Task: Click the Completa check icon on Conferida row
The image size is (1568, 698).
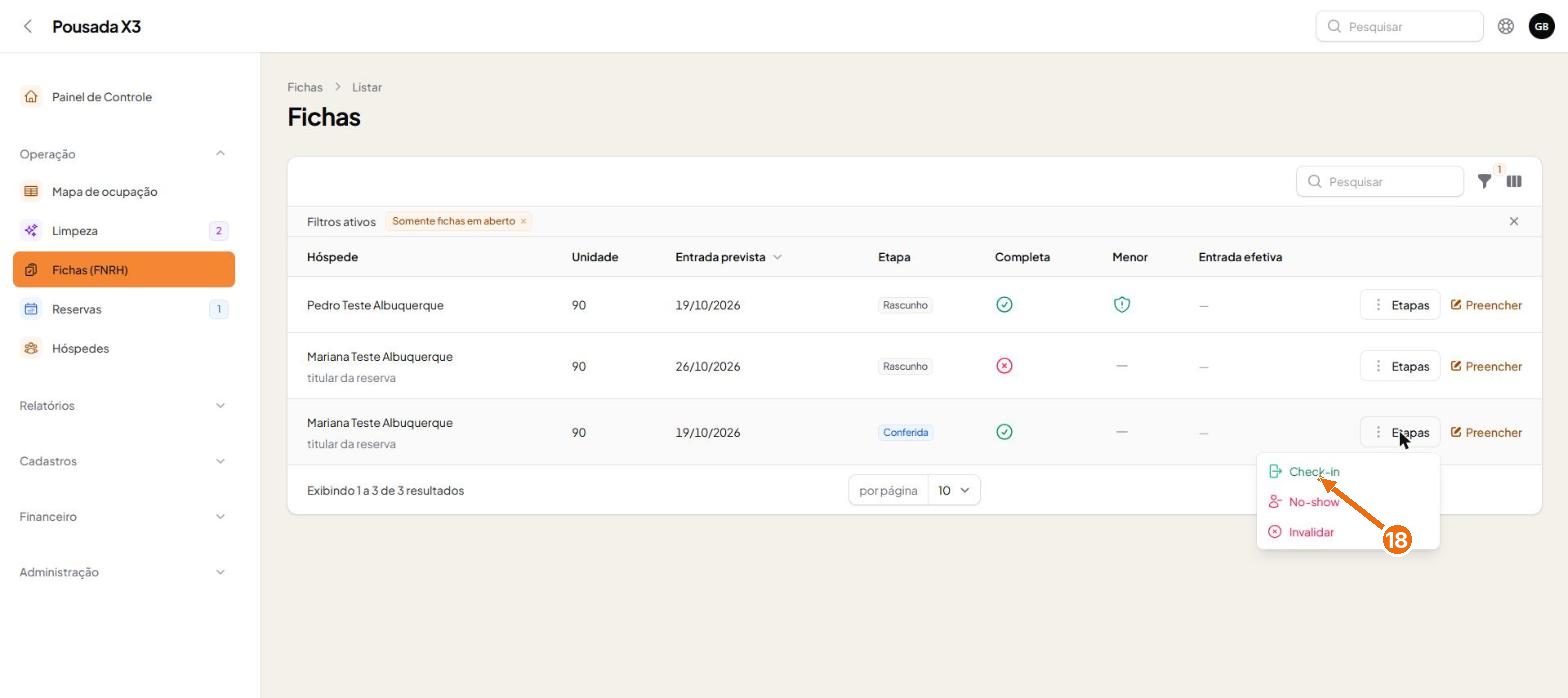Action: click(x=1004, y=432)
